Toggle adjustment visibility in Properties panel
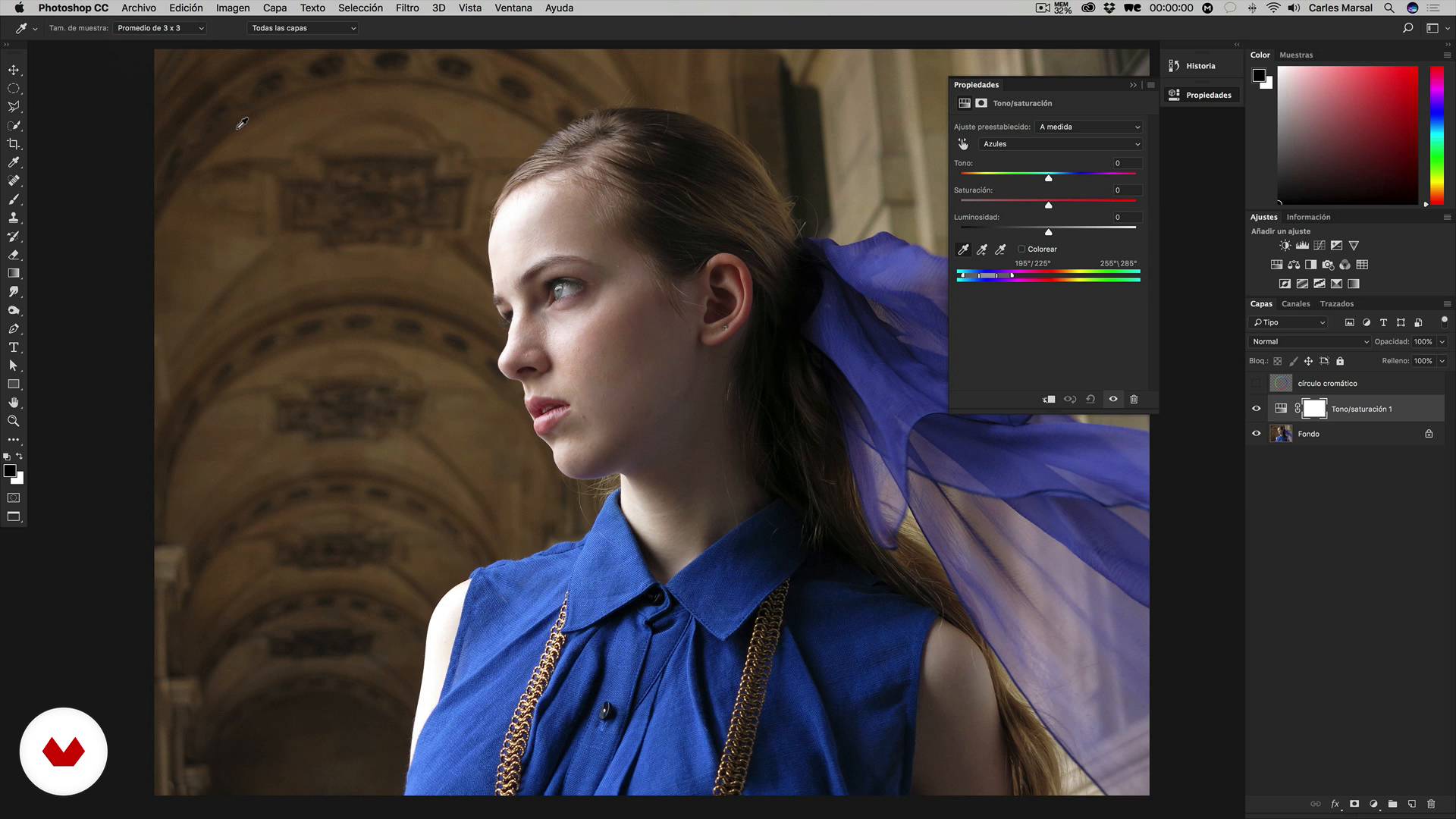The image size is (1456, 819). pos(1113,399)
